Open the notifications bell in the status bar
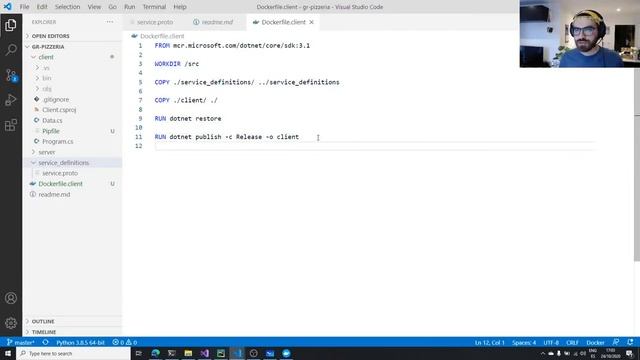The width and height of the screenshot is (640, 360). tap(630, 342)
